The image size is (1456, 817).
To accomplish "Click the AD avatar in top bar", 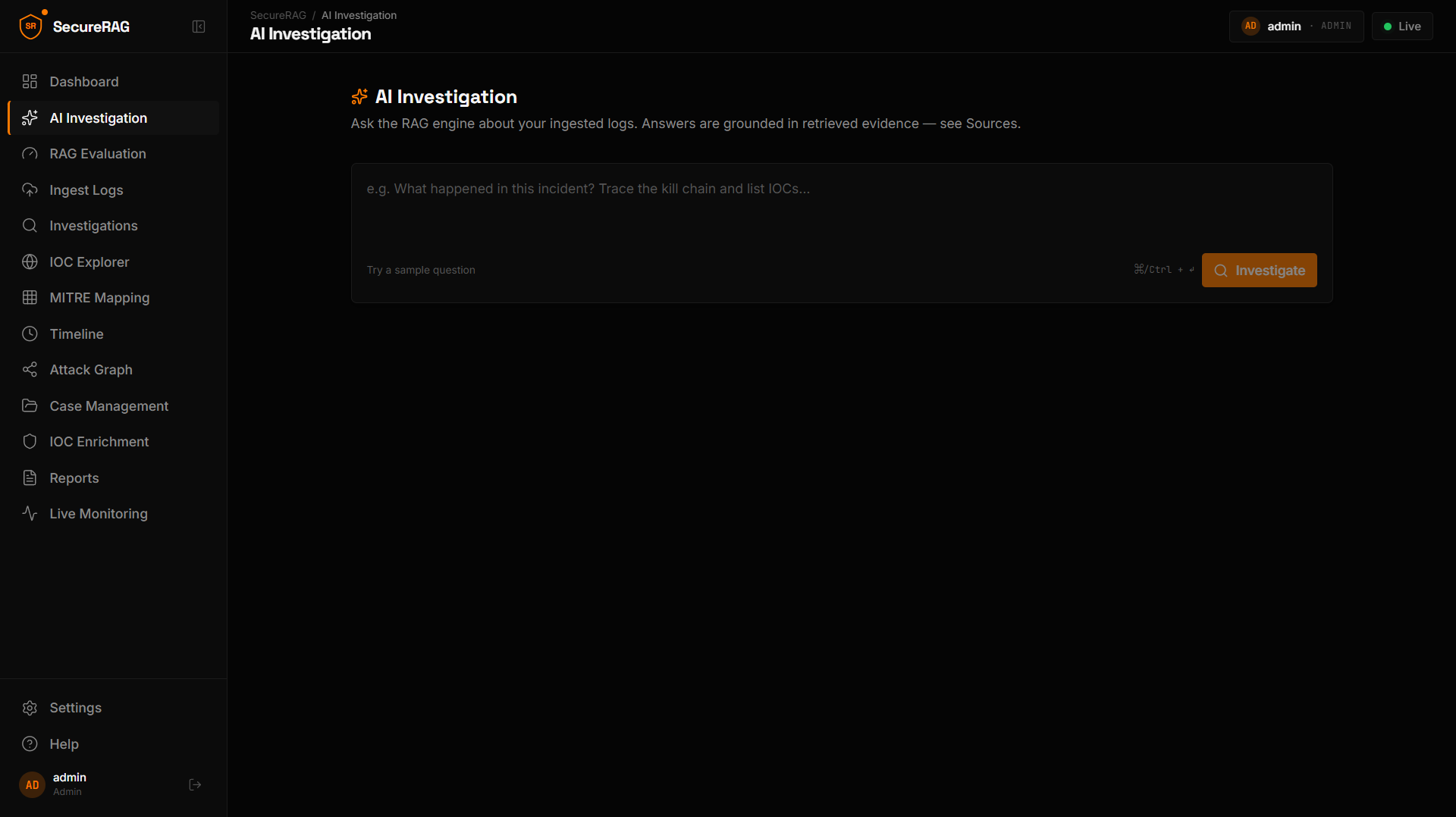I will coord(1250,26).
